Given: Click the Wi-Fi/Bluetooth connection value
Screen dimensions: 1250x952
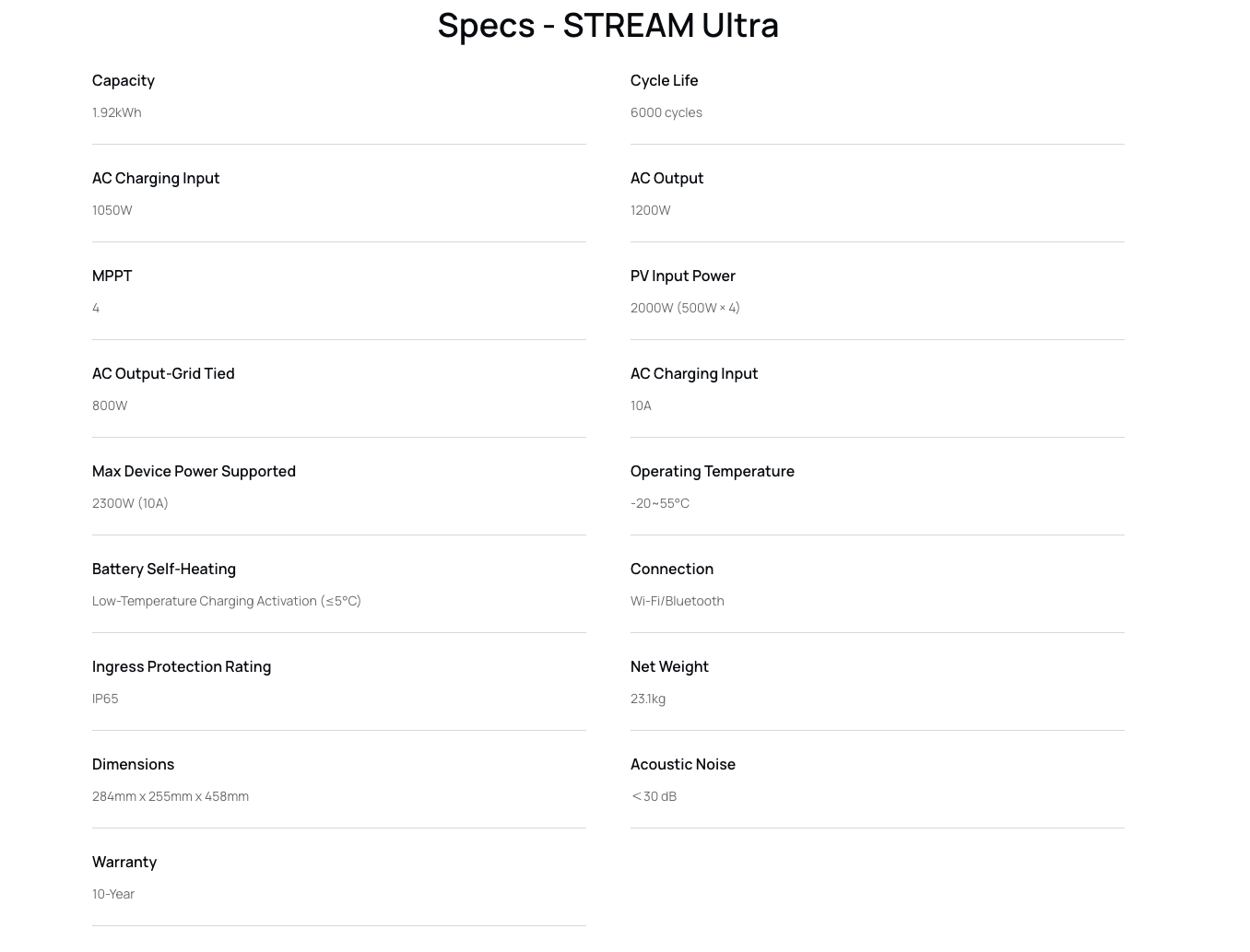Looking at the screenshot, I should [x=678, y=601].
